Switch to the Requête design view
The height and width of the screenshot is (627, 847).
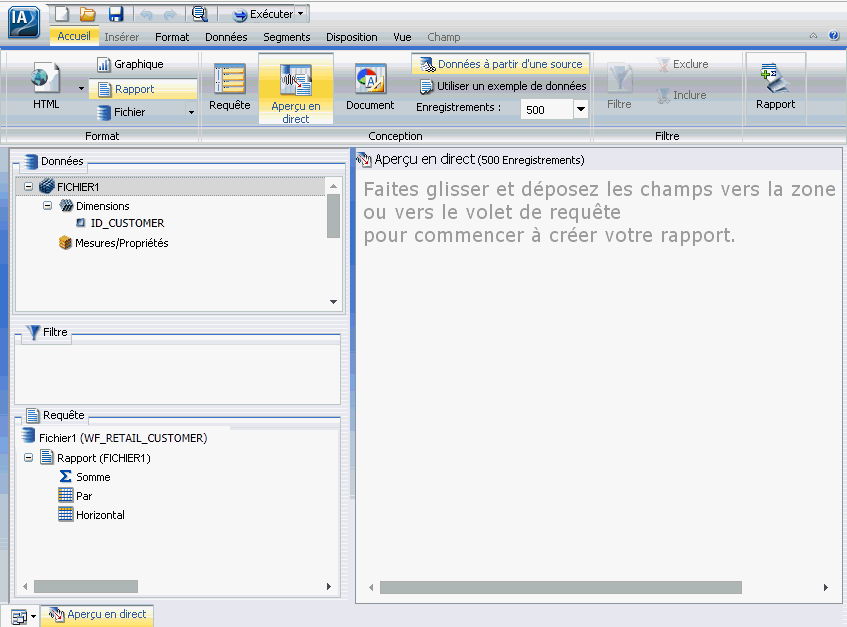[230, 87]
